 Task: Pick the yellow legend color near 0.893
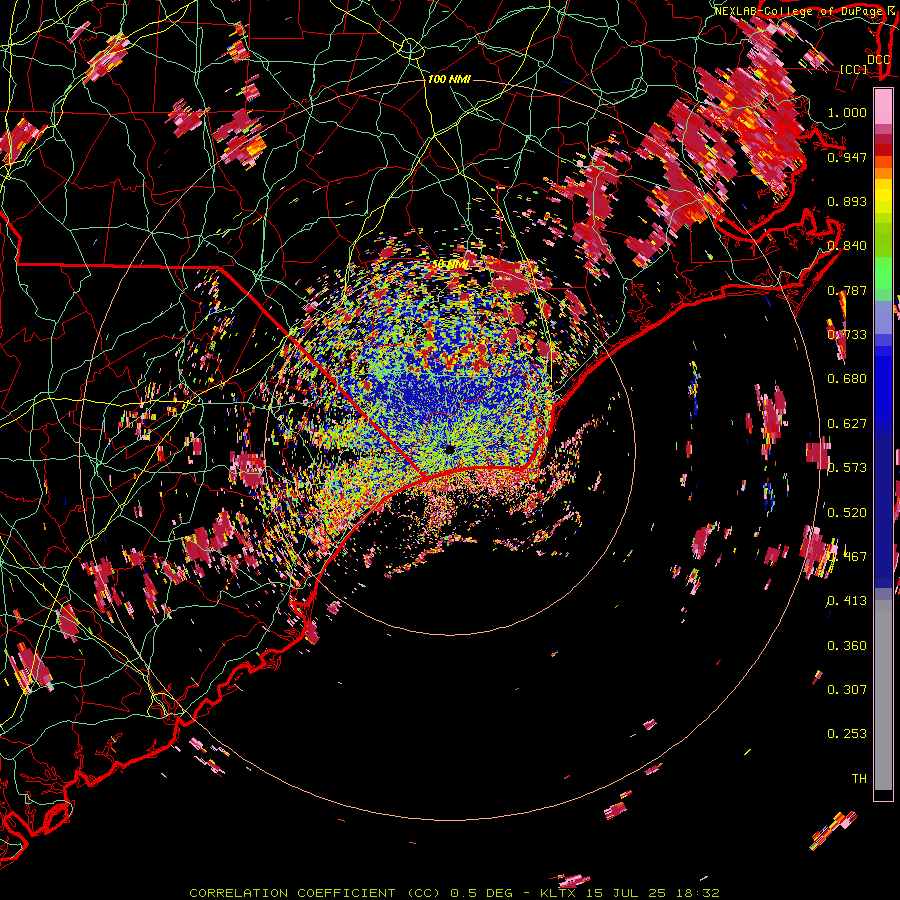(883, 196)
